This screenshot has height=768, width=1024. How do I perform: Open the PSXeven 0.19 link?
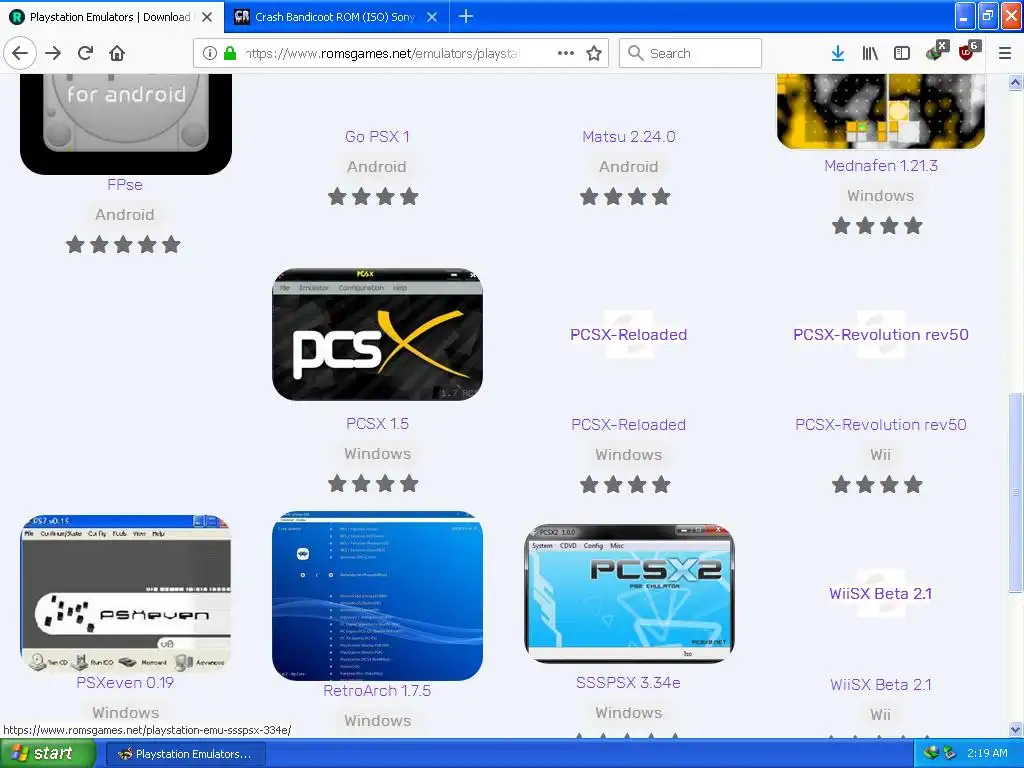tap(125, 683)
